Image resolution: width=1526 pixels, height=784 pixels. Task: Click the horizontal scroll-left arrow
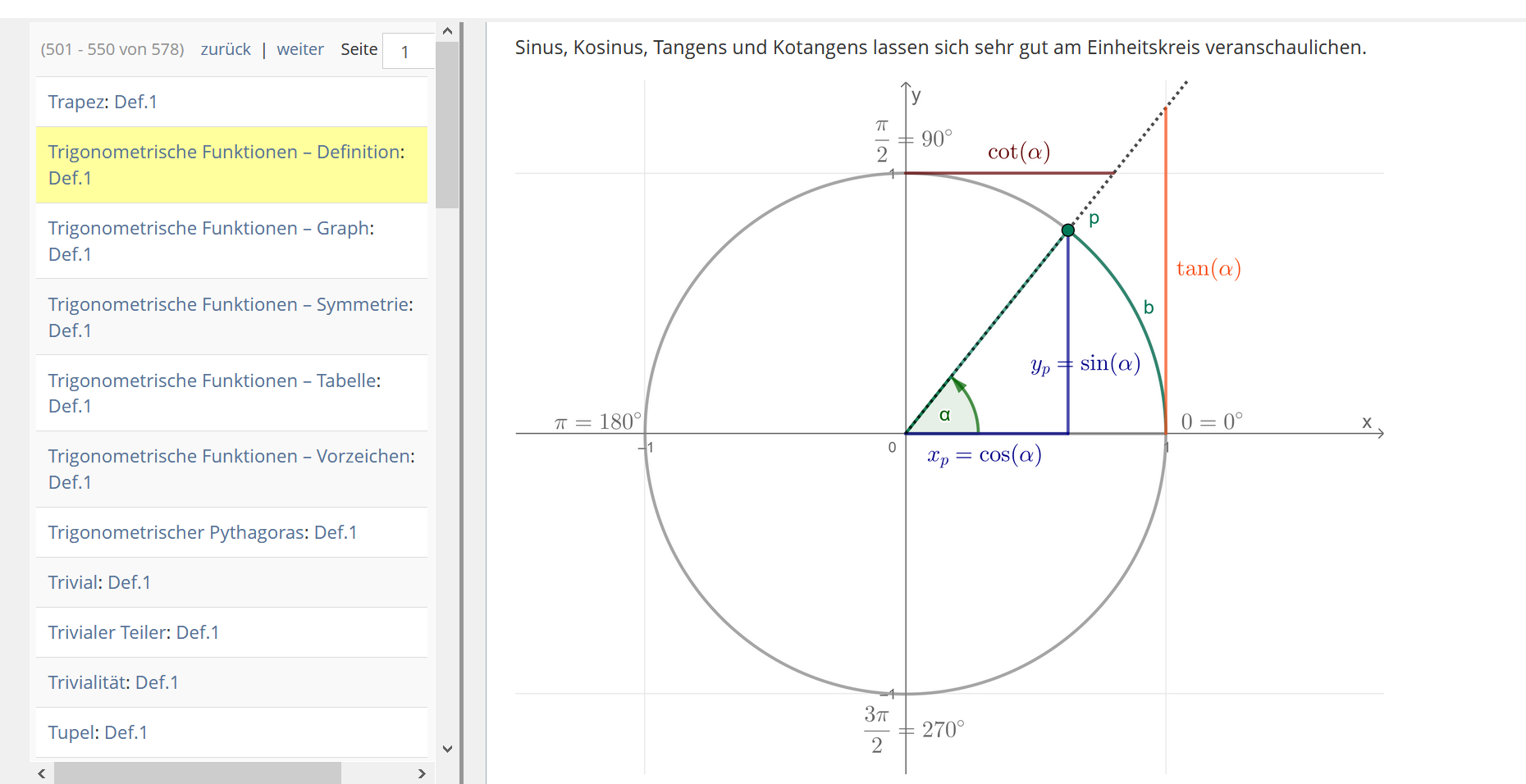pos(42,773)
